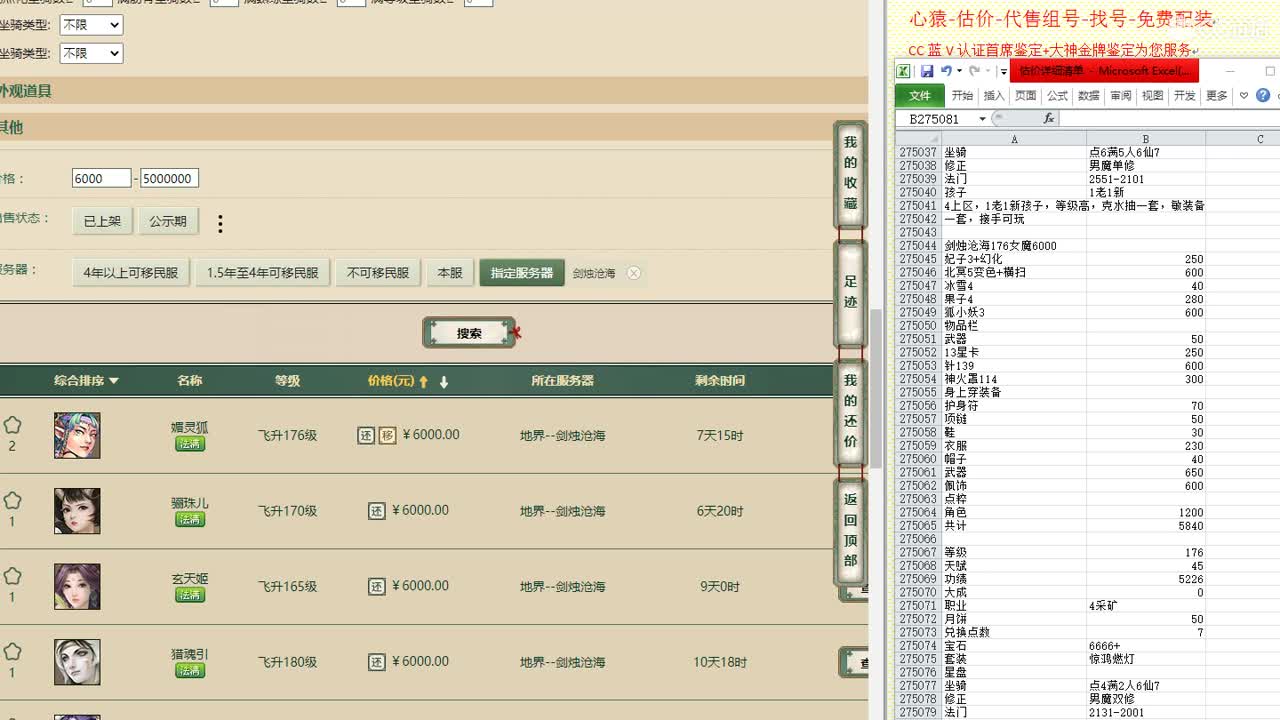Open the three-dot more options icon
Viewport: 1280px width, 720px height.
[x=220, y=224]
